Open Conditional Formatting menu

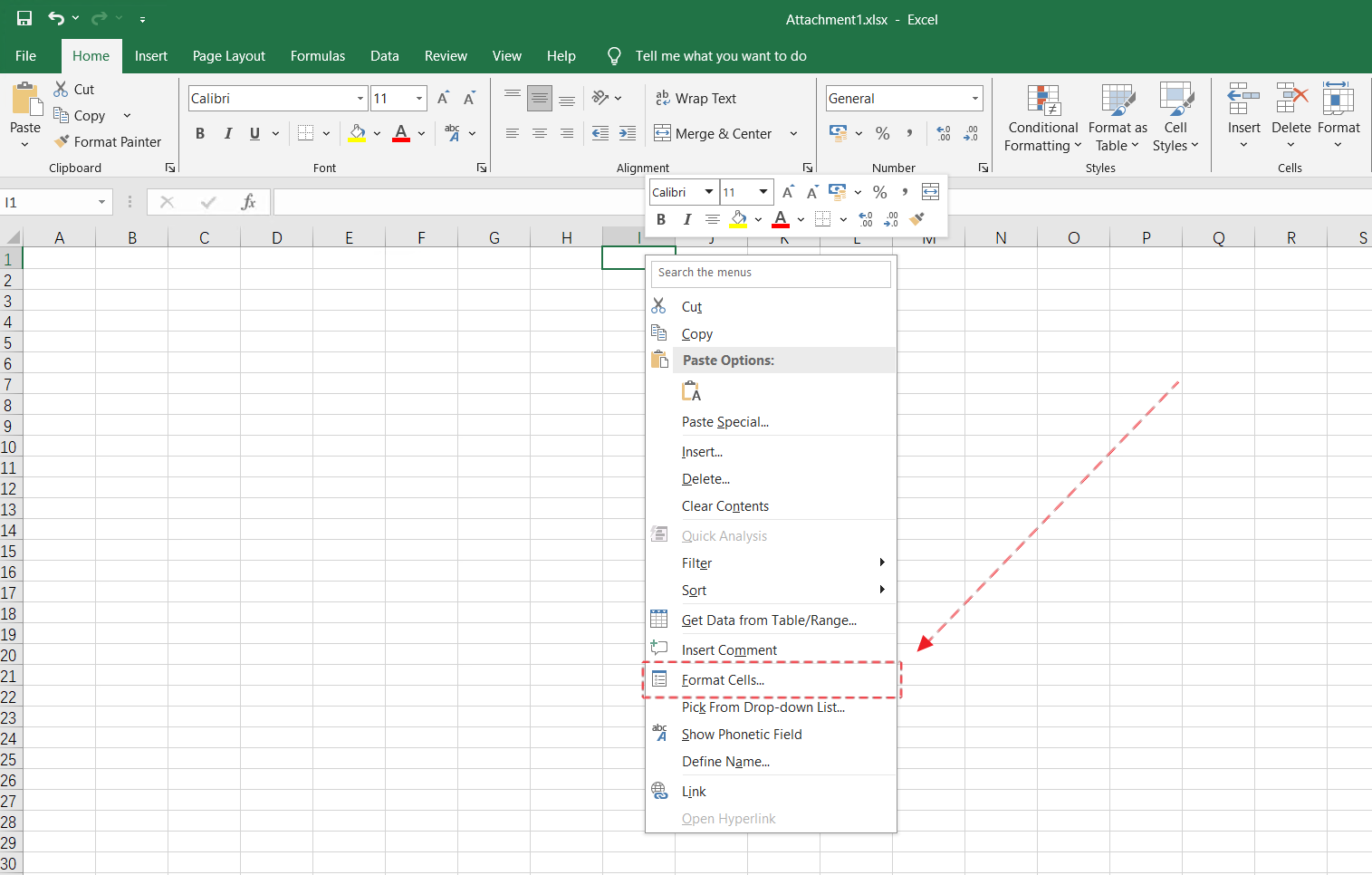coord(1043,118)
